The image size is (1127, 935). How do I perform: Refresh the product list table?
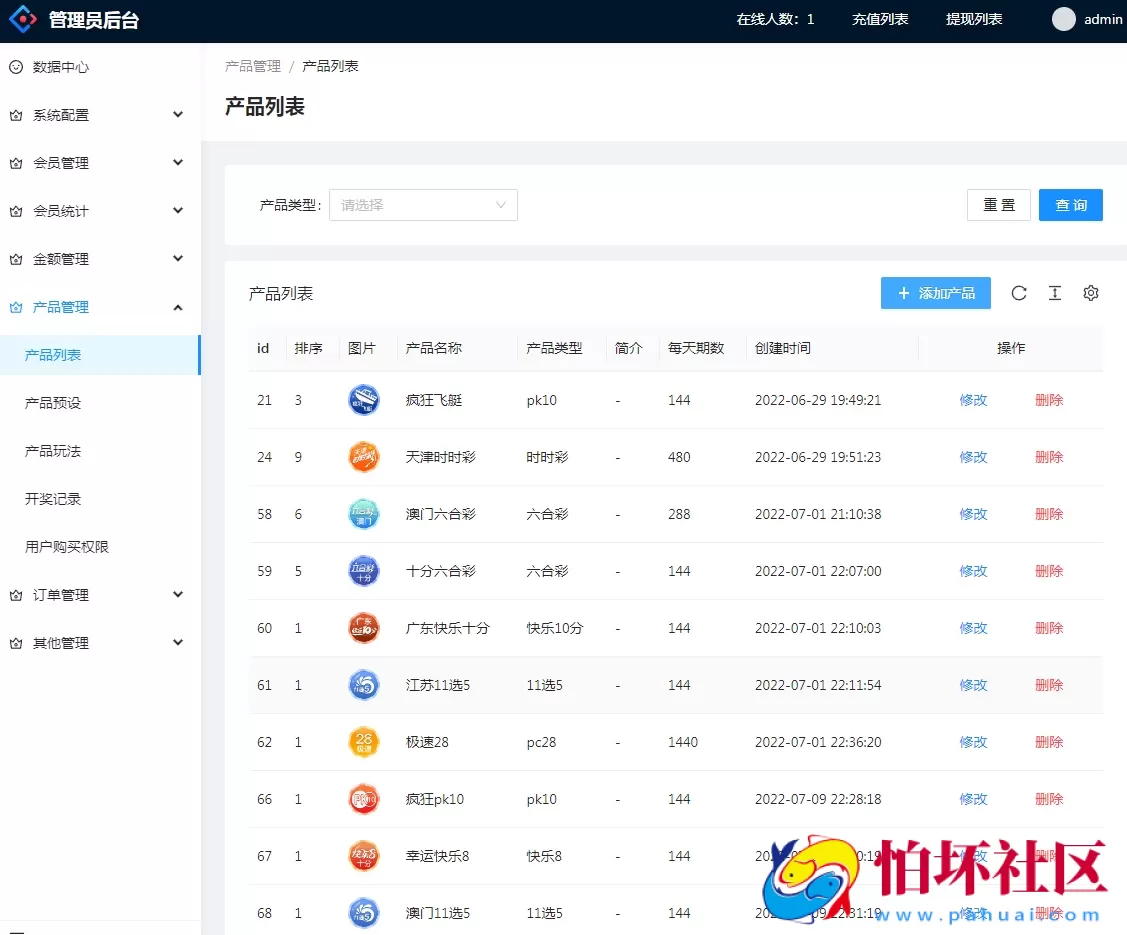[1018, 293]
